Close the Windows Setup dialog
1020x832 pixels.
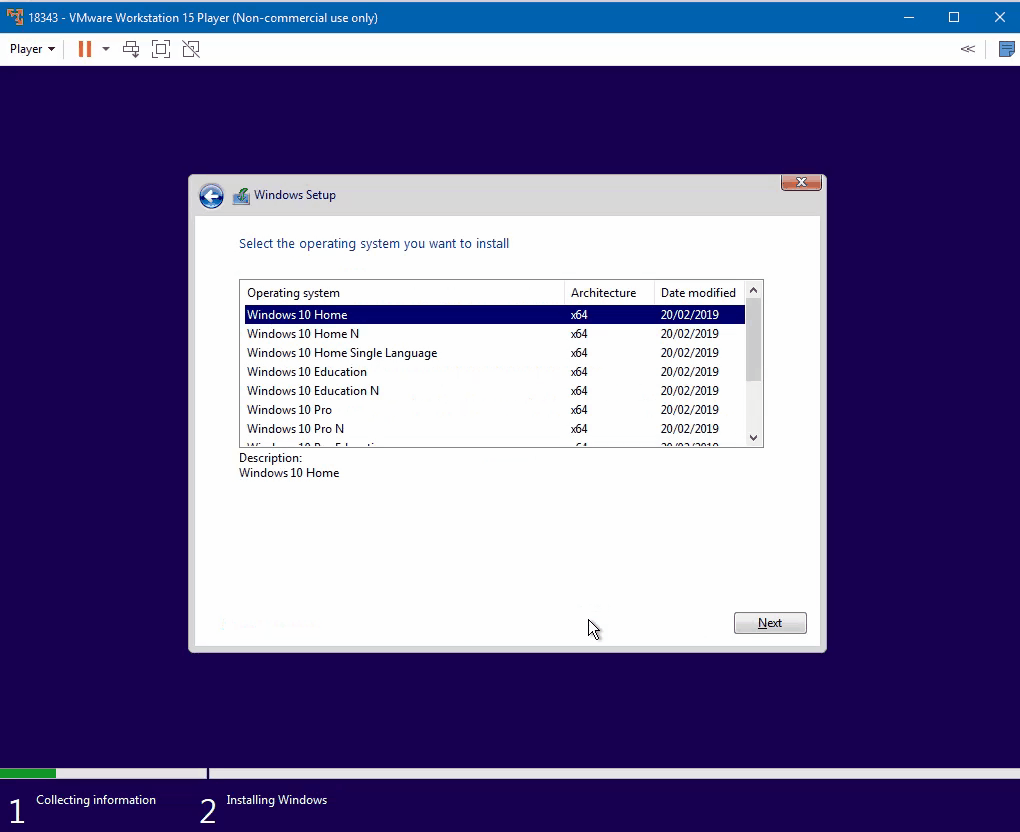point(801,183)
